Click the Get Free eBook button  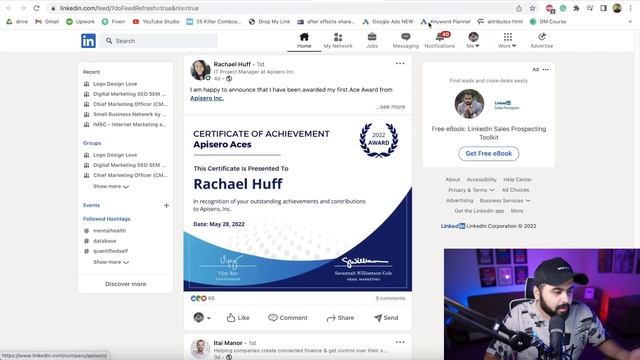pyautogui.click(x=489, y=153)
